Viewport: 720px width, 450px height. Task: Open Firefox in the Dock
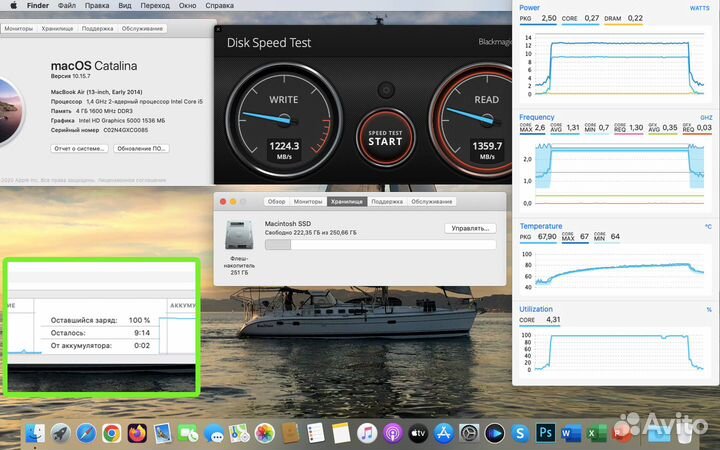pyautogui.click(x=137, y=433)
